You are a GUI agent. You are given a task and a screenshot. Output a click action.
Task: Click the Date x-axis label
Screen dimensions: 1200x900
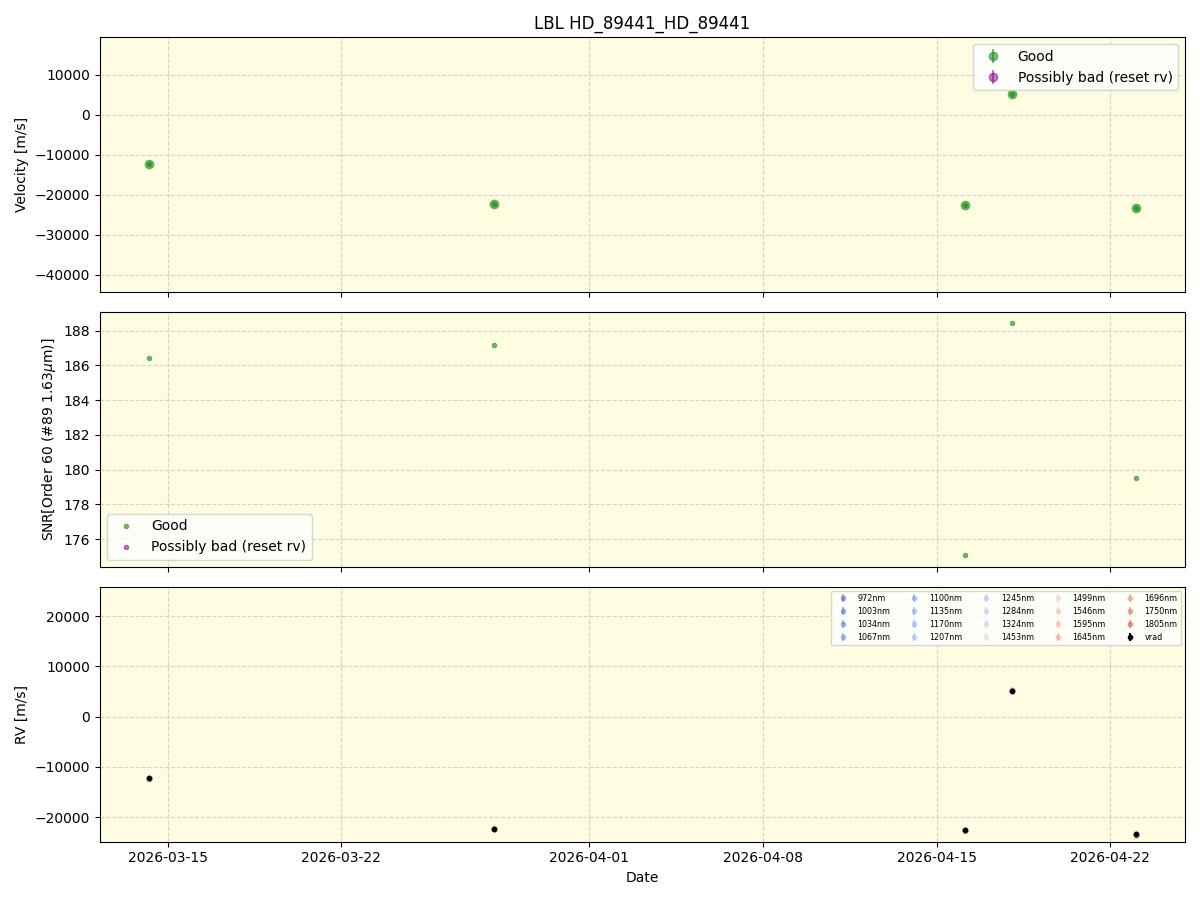[x=642, y=877]
